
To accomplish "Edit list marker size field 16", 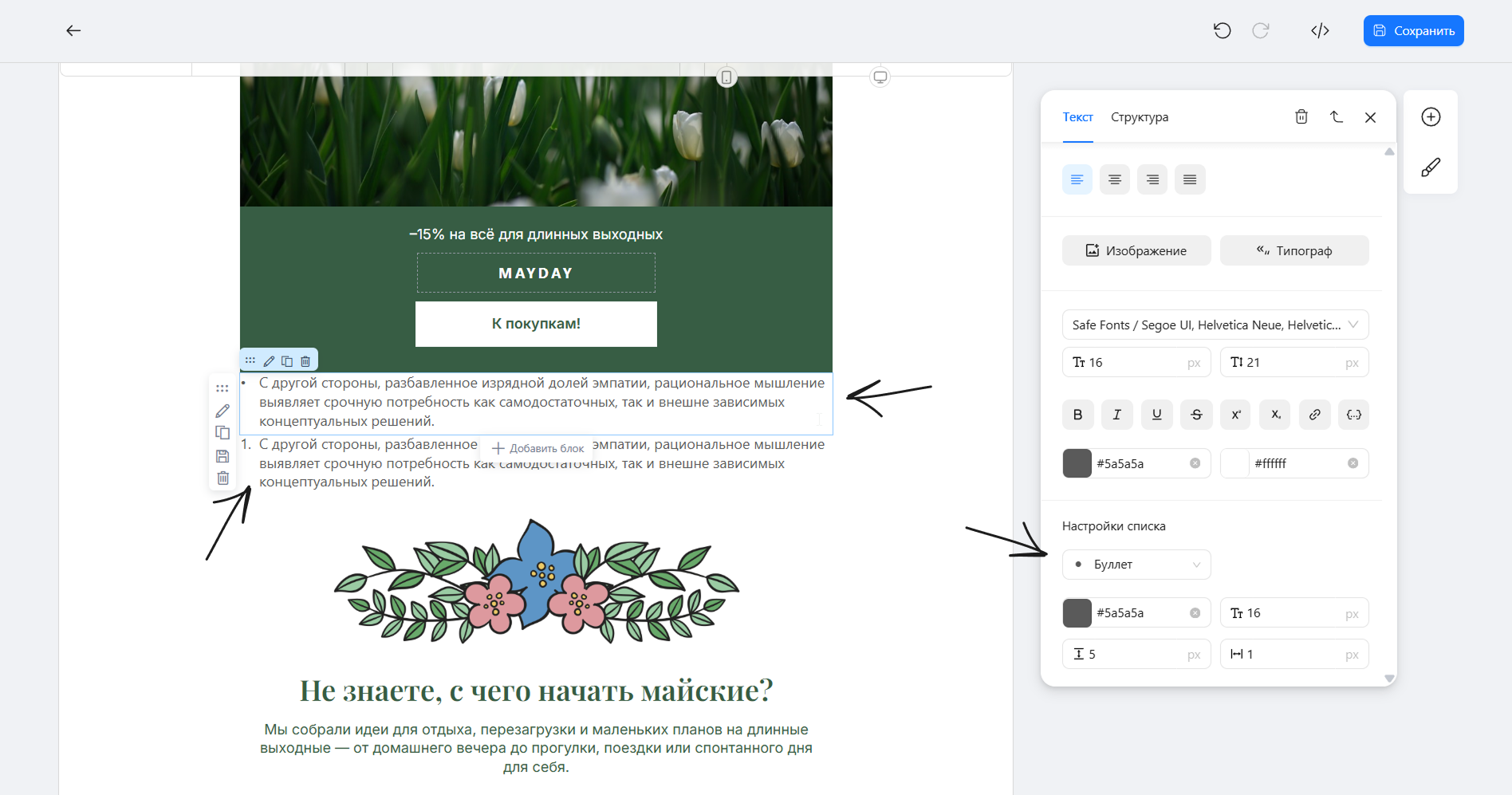I will pyautogui.click(x=1294, y=613).
